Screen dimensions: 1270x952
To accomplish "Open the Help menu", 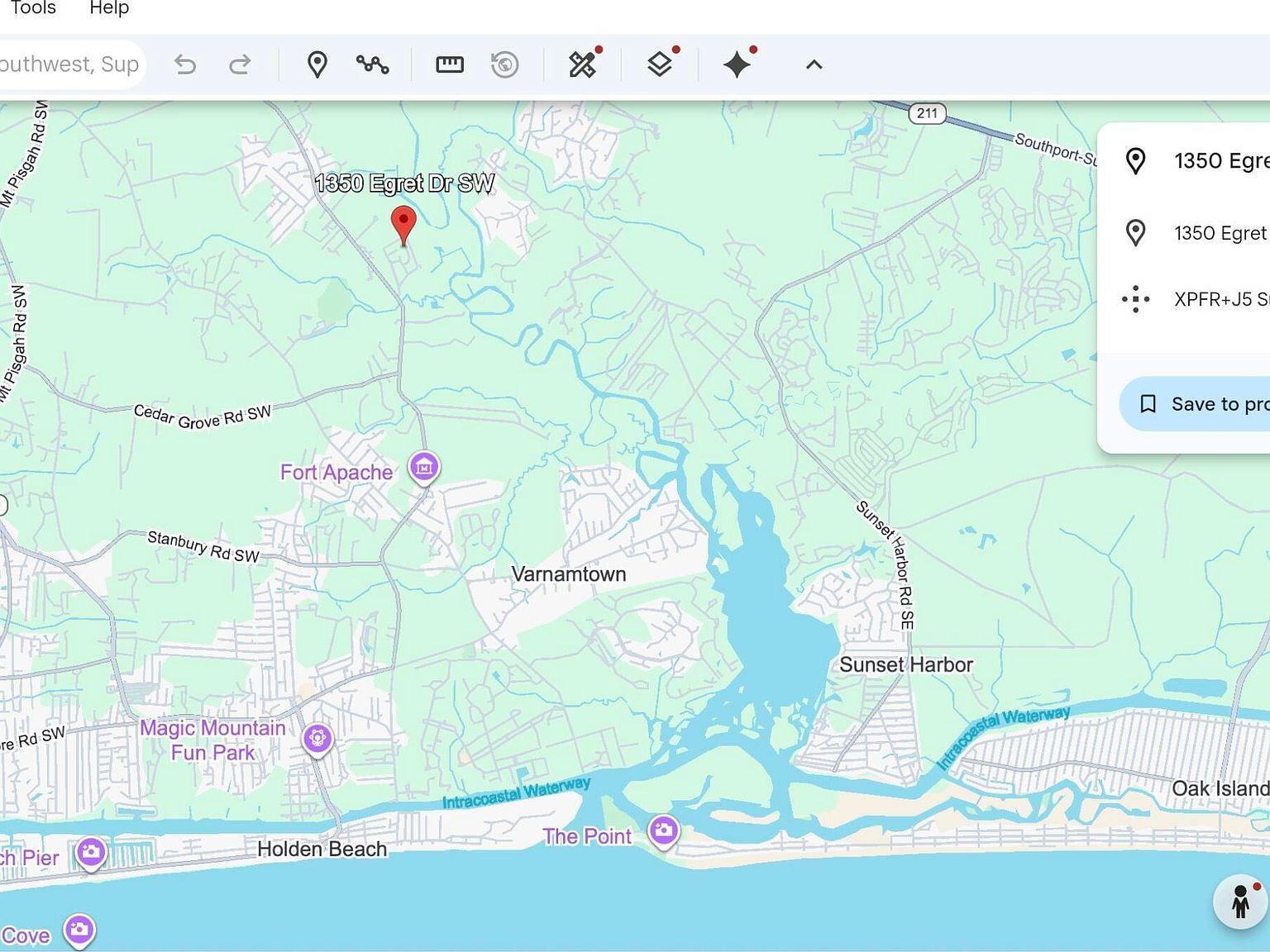I will click(108, 8).
